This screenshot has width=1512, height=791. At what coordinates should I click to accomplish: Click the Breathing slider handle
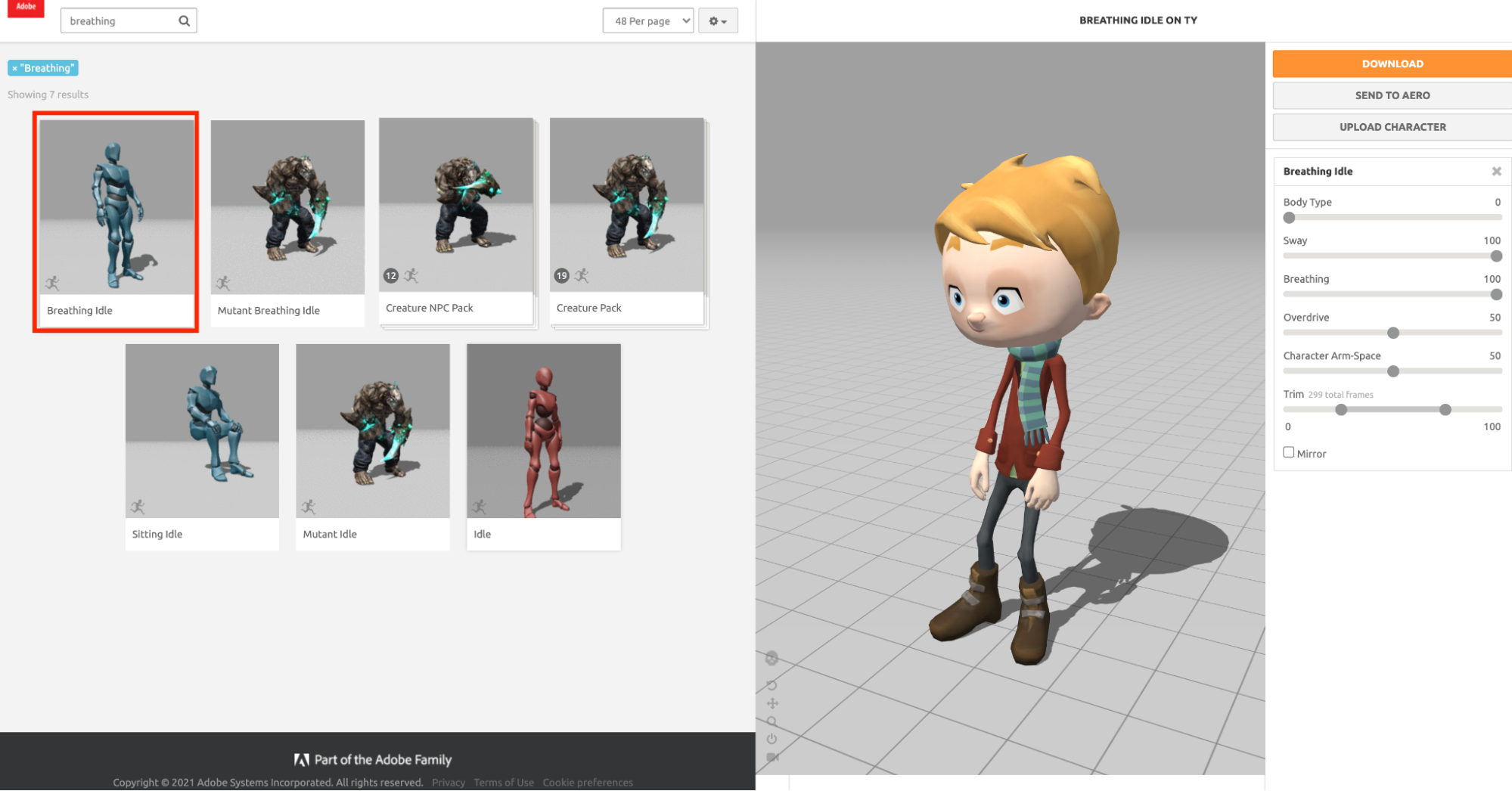point(1496,295)
